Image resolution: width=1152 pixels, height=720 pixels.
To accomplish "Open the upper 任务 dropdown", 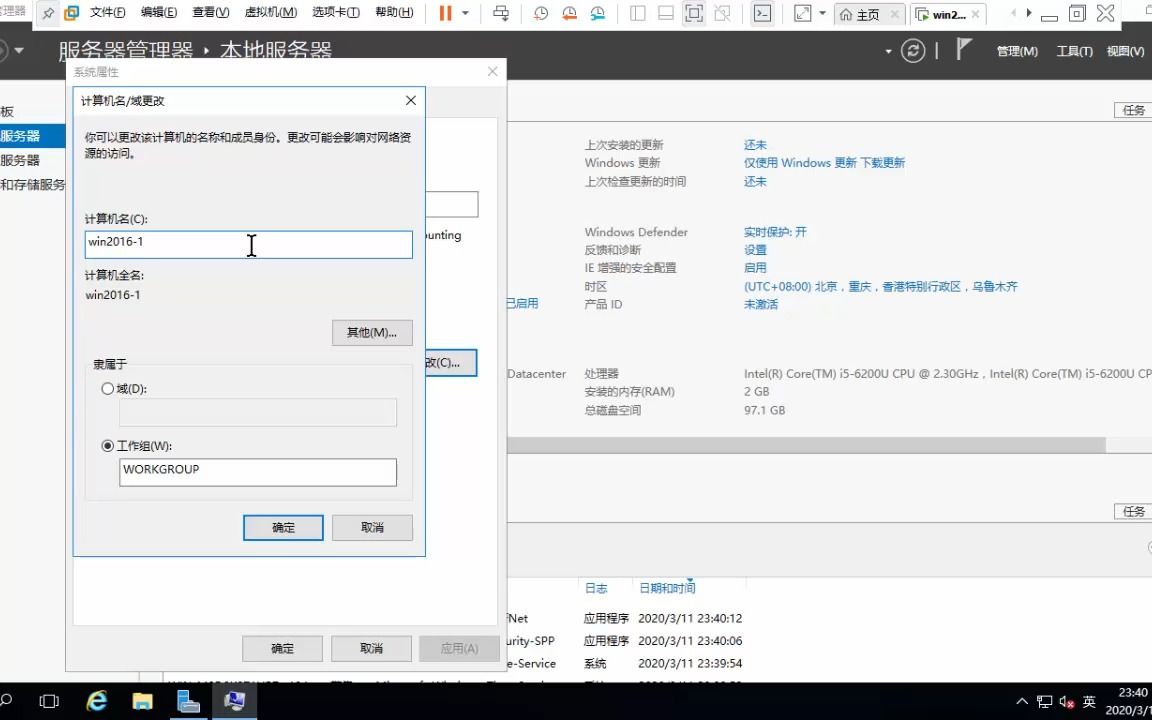I will click(x=1133, y=110).
